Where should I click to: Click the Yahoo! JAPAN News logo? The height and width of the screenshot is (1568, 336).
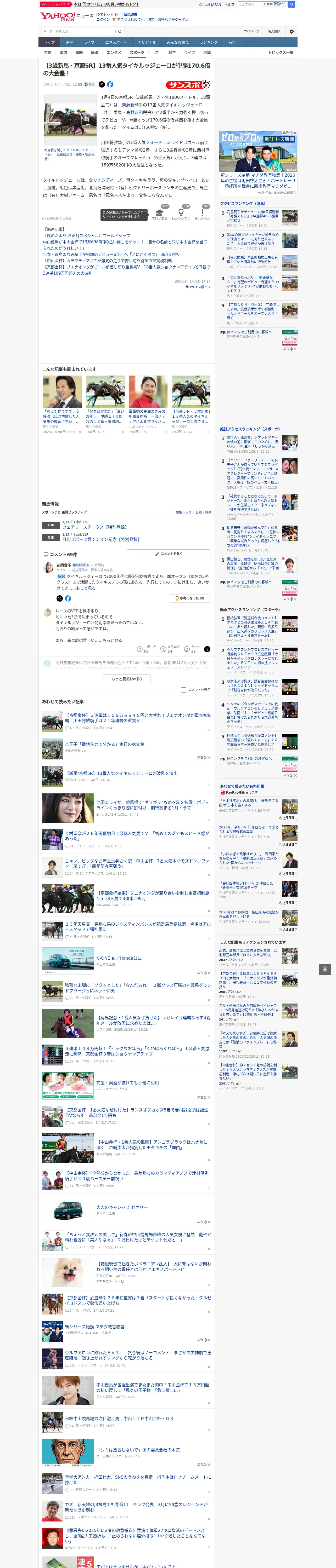coord(66,16)
